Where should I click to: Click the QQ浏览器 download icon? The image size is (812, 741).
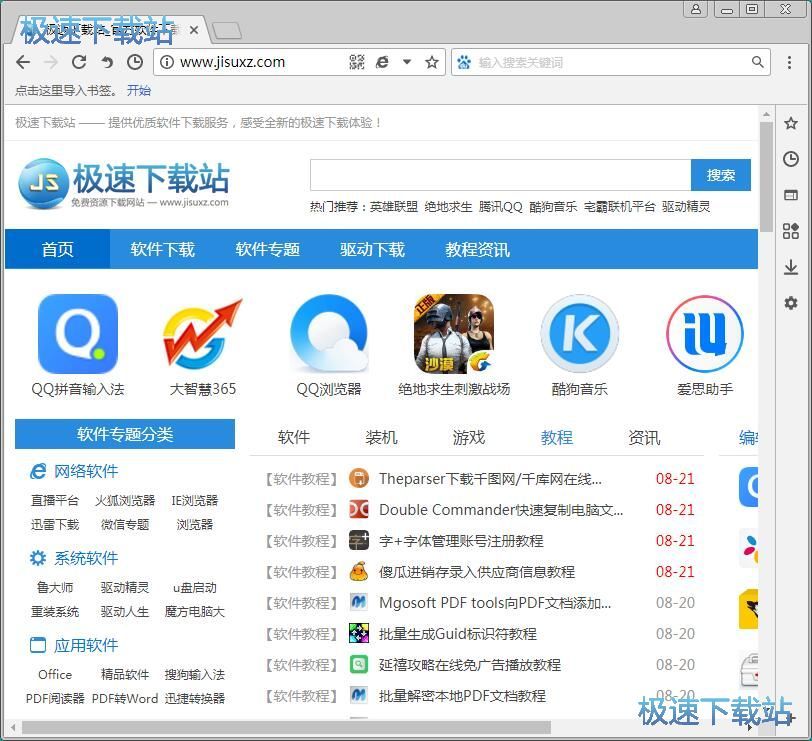click(329, 334)
